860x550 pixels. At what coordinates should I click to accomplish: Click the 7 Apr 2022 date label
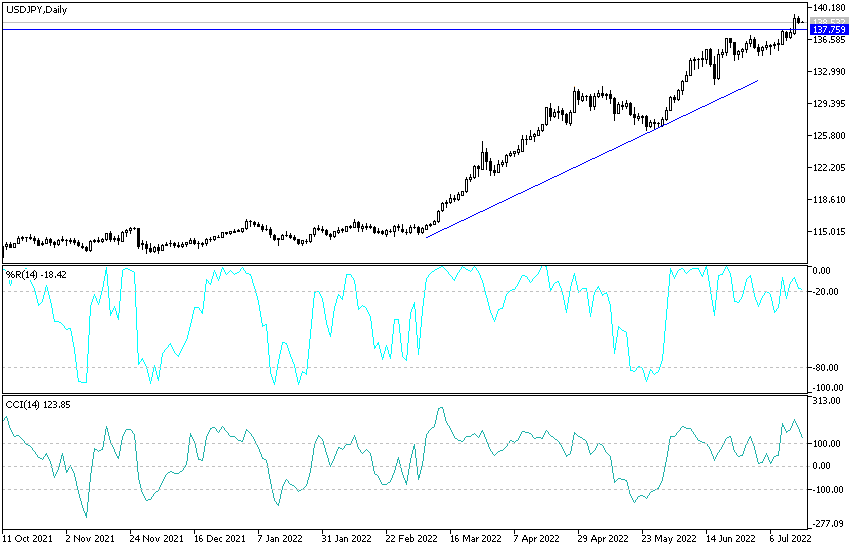point(536,538)
